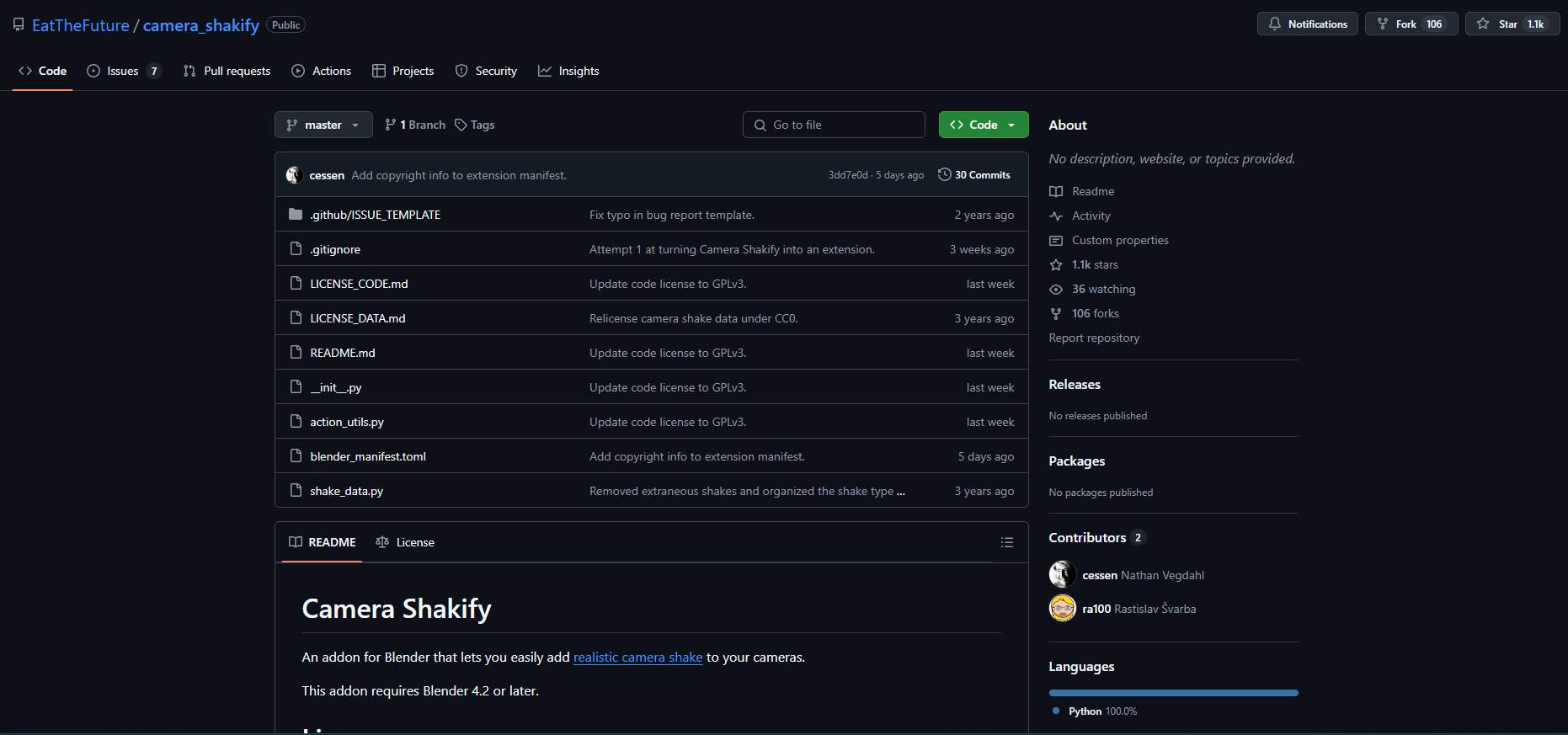Click the pulse icon beside Activity
The width and height of the screenshot is (1568, 735).
[x=1056, y=216]
